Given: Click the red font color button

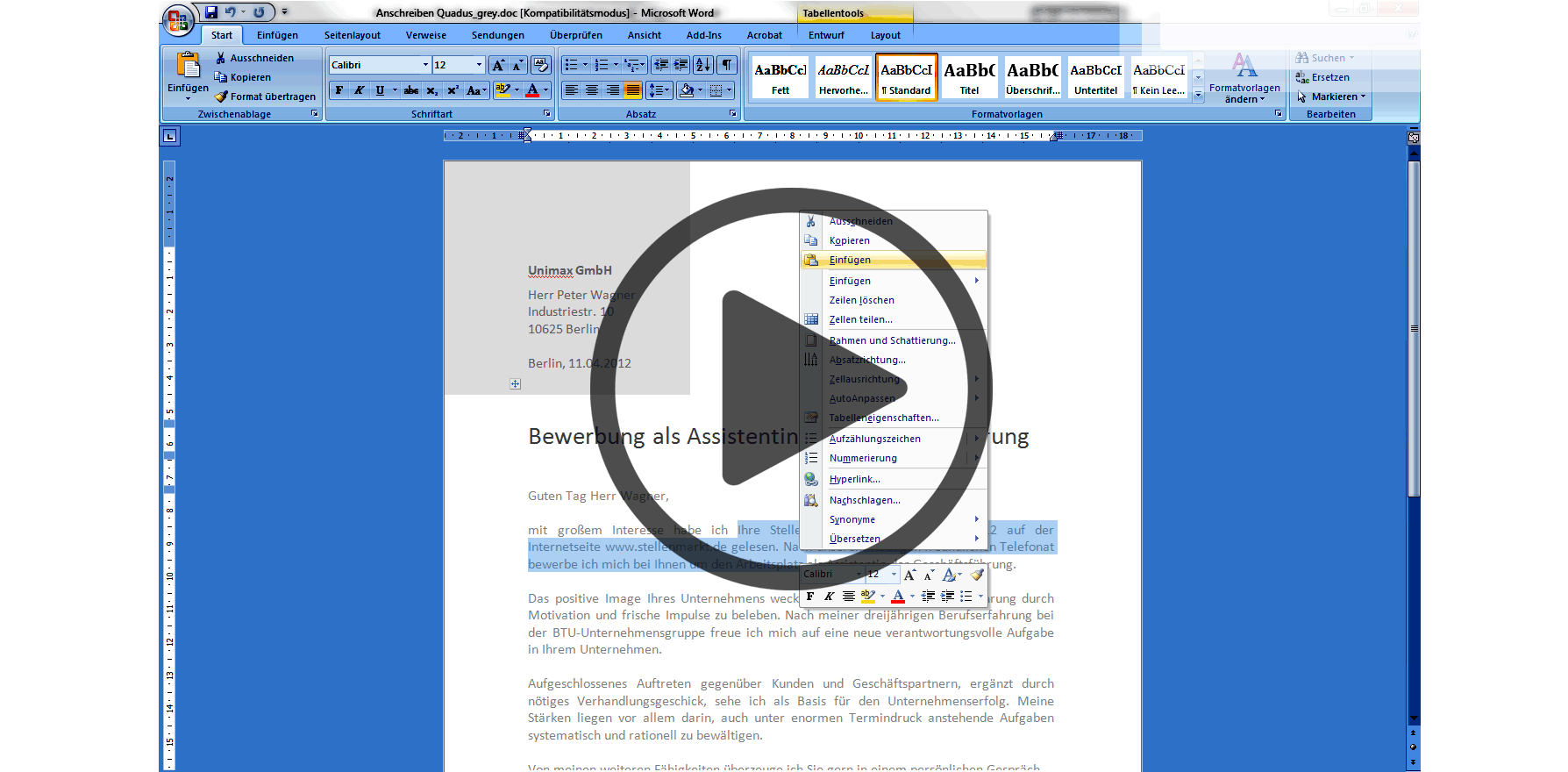Looking at the screenshot, I should tap(532, 90).
